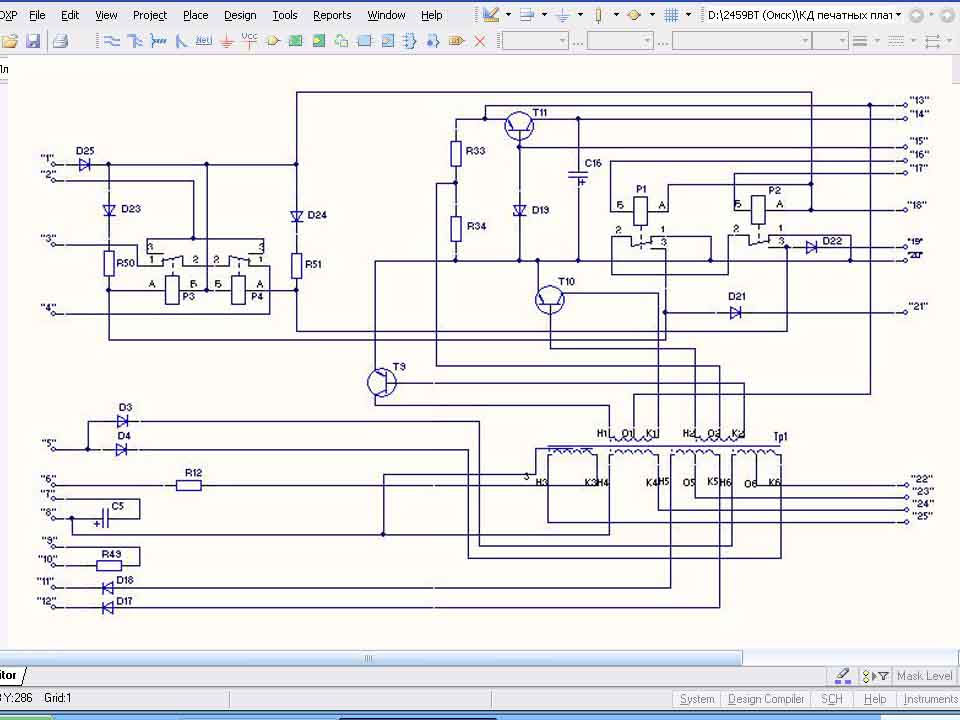This screenshot has height=720, width=960.
Task: Open the Instruments panel button
Action: 930,699
